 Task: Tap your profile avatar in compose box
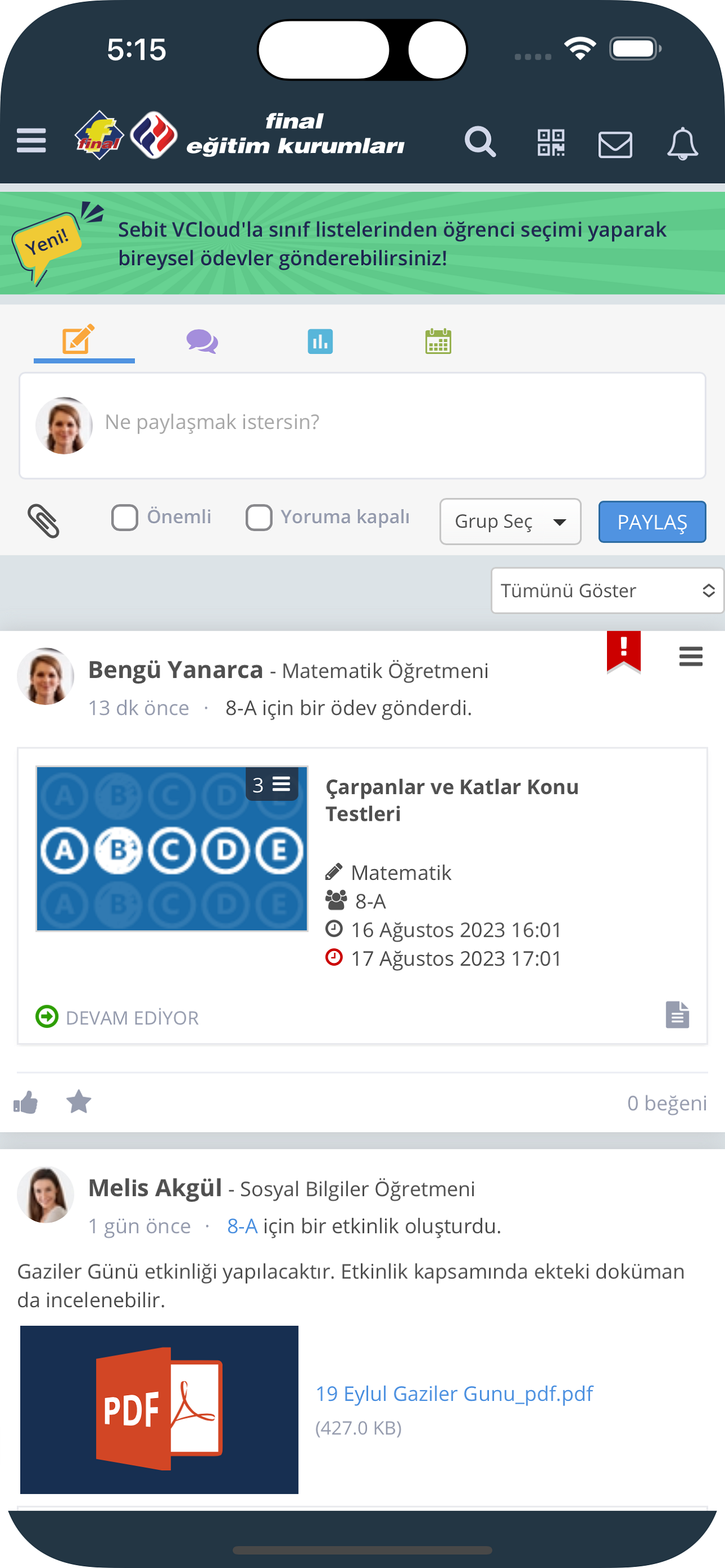(64, 426)
